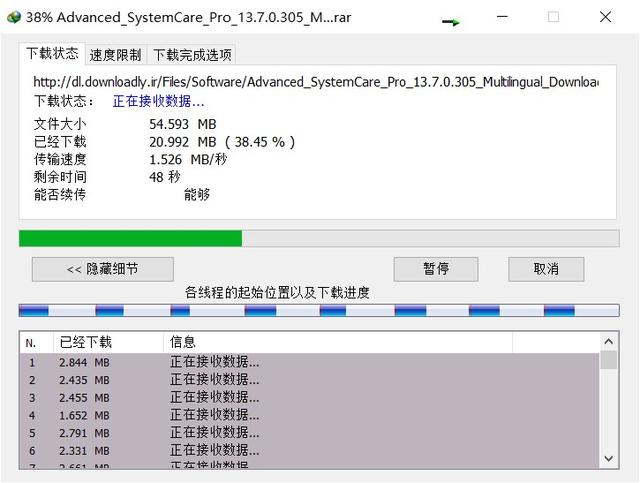Click the scroll down arrow of thread list
The width and height of the screenshot is (640, 483).
[x=609, y=458]
